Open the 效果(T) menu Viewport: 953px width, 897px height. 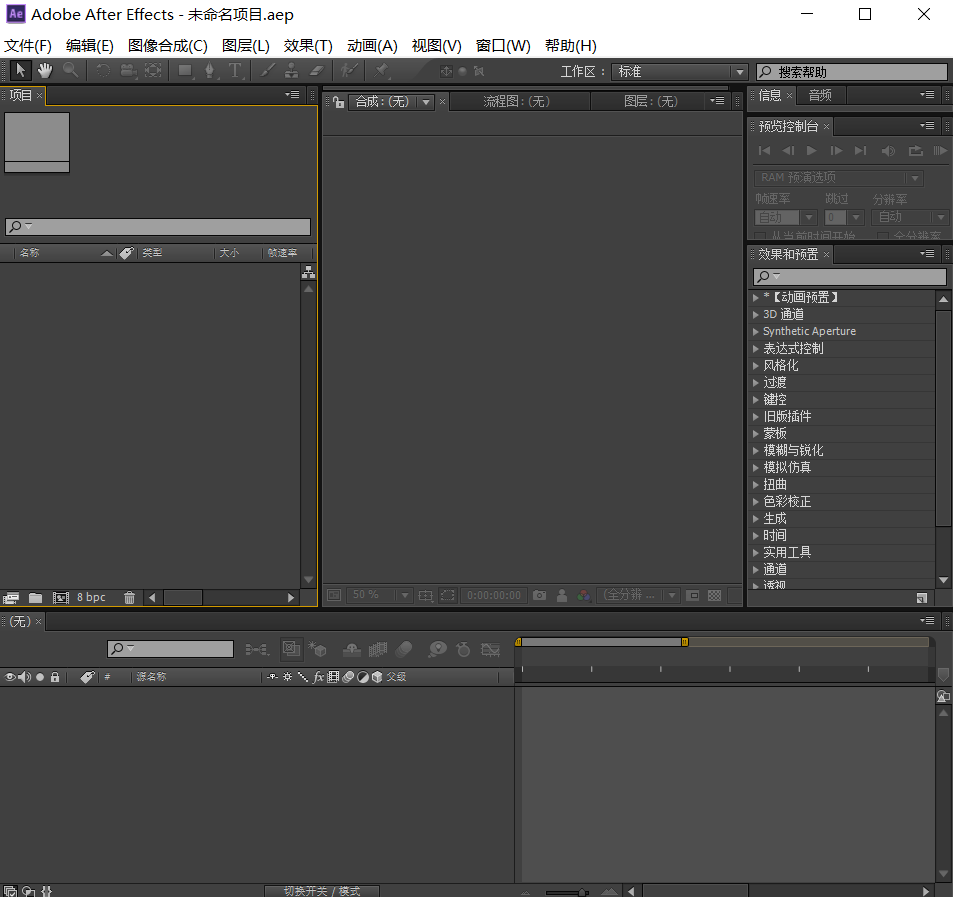[x=308, y=46]
